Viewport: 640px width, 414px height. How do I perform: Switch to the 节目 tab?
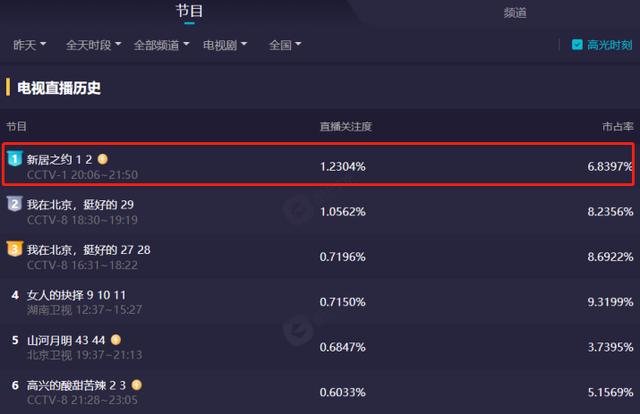click(x=189, y=11)
